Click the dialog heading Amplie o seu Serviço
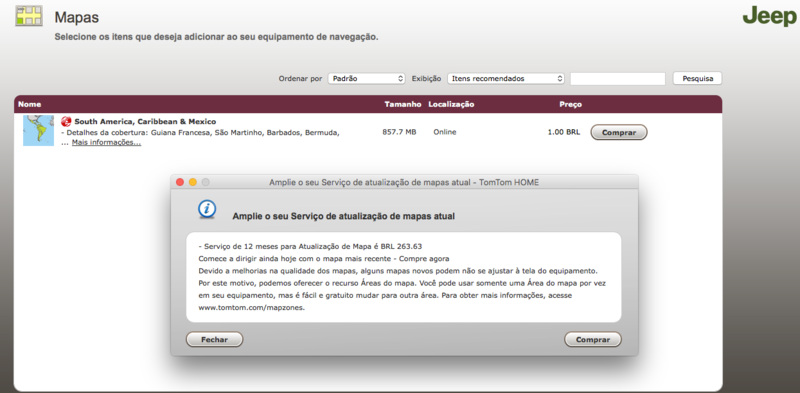The image size is (800, 393). point(343,216)
